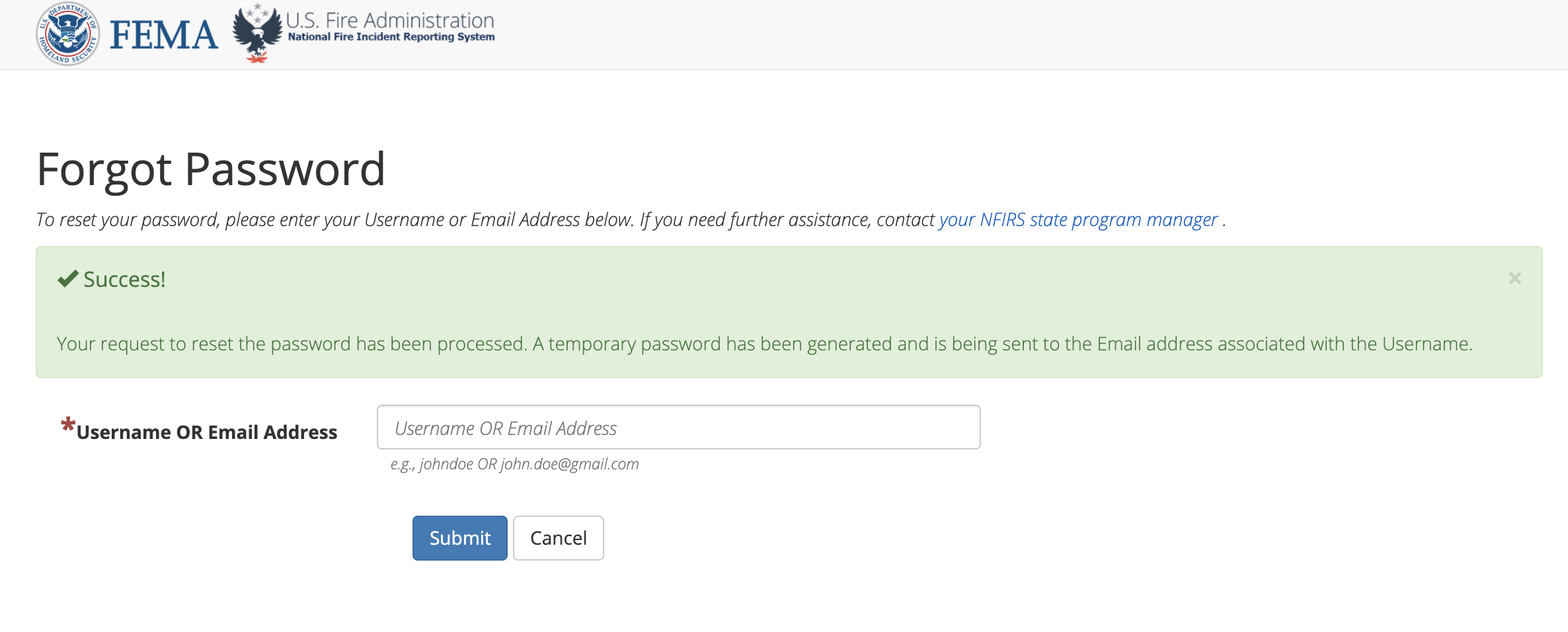Select the red asterisk next to the field label

click(67, 426)
